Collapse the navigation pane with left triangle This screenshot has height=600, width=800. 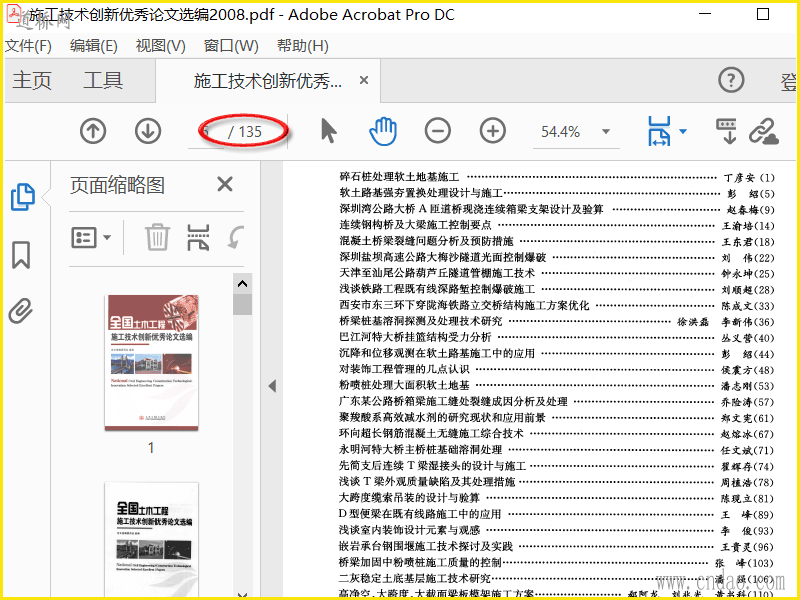click(272, 386)
